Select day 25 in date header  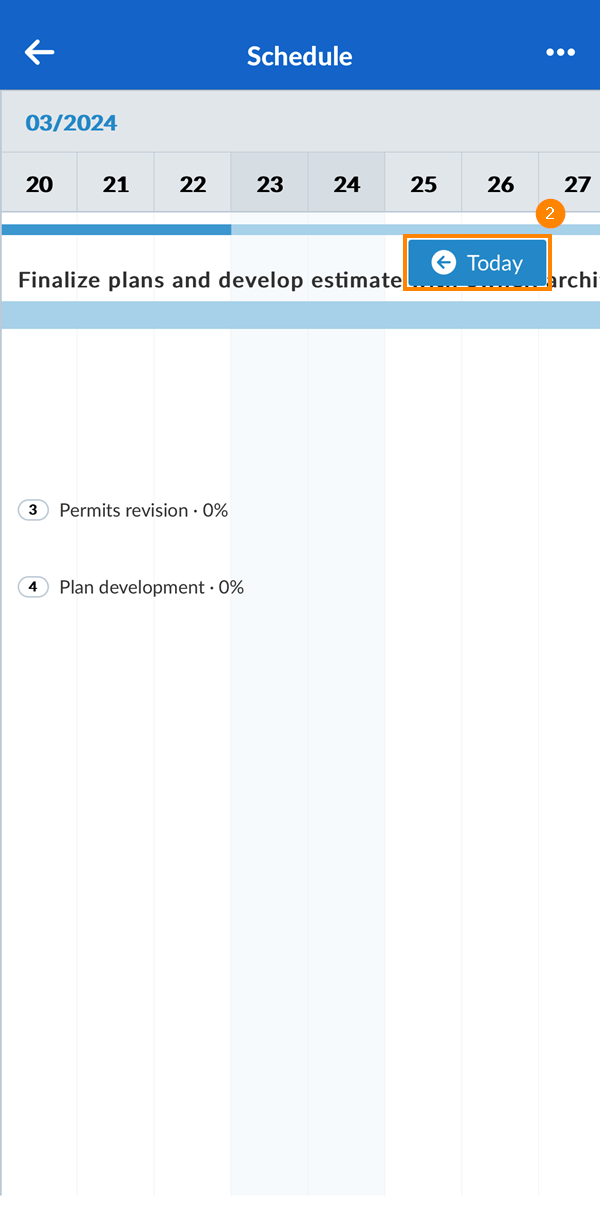coord(424,184)
